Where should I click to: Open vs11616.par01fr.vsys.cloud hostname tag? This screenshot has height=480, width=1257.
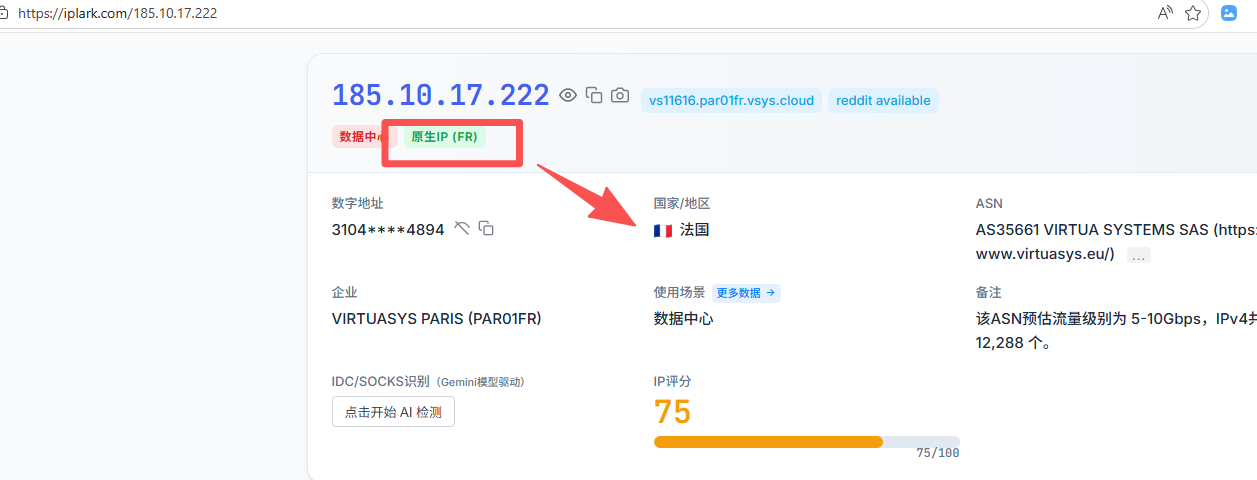(731, 100)
